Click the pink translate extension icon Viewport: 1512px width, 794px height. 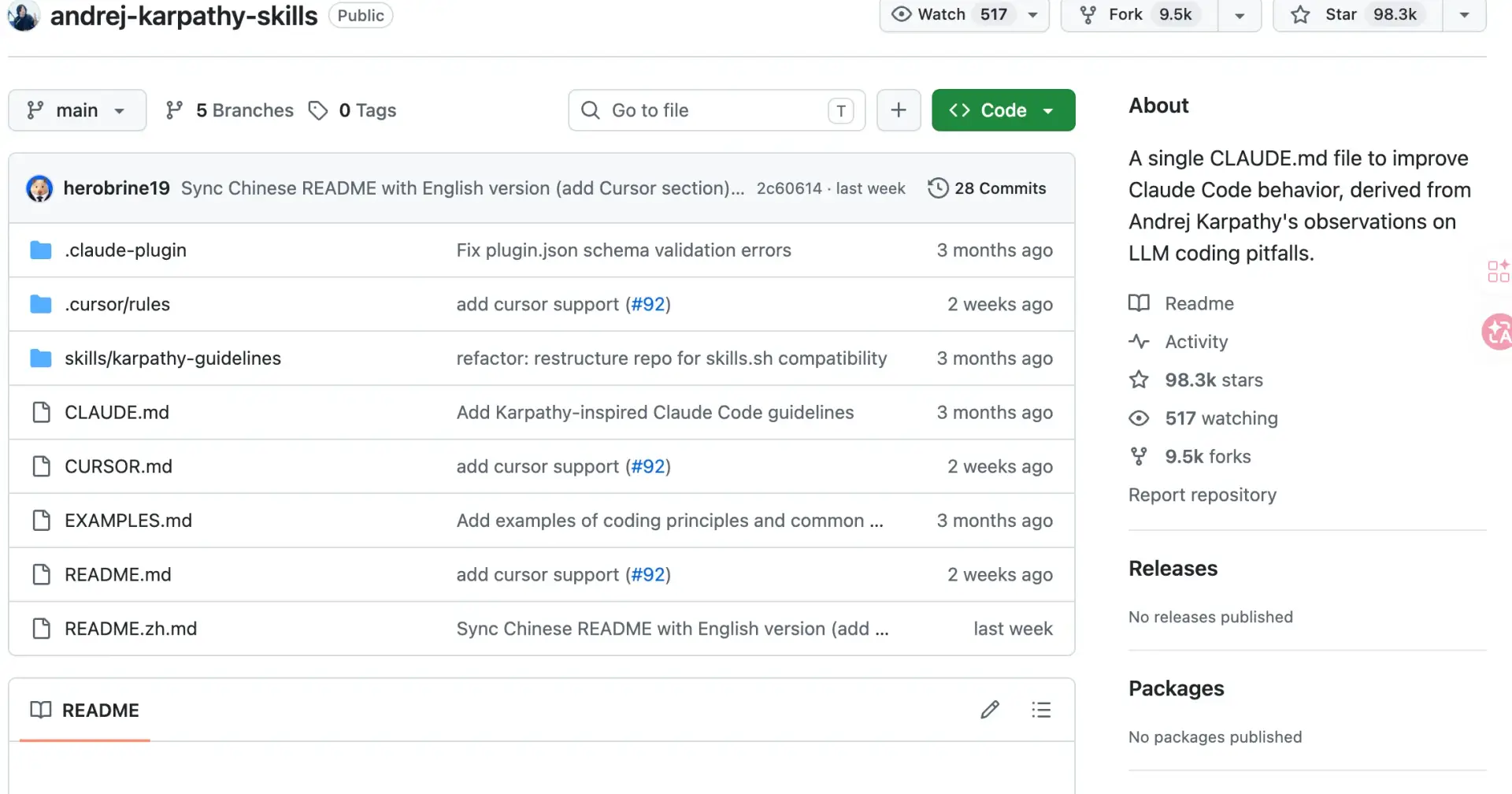pyautogui.click(x=1497, y=332)
